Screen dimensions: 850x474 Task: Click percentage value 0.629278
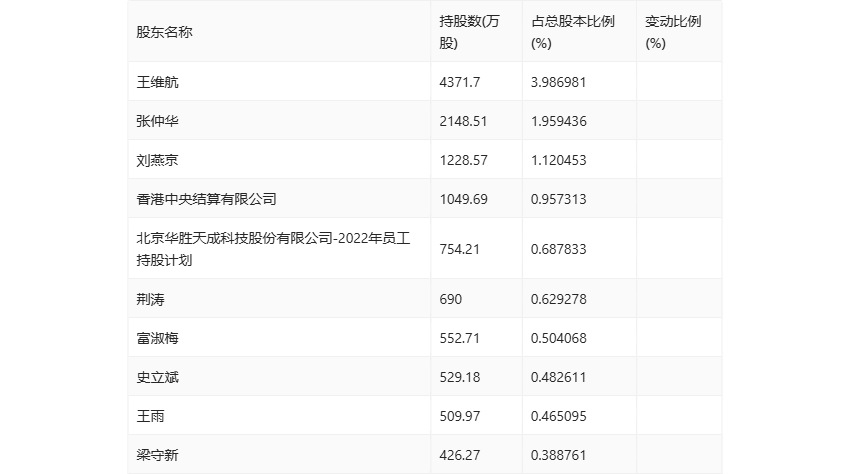click(x=558, y=299)
